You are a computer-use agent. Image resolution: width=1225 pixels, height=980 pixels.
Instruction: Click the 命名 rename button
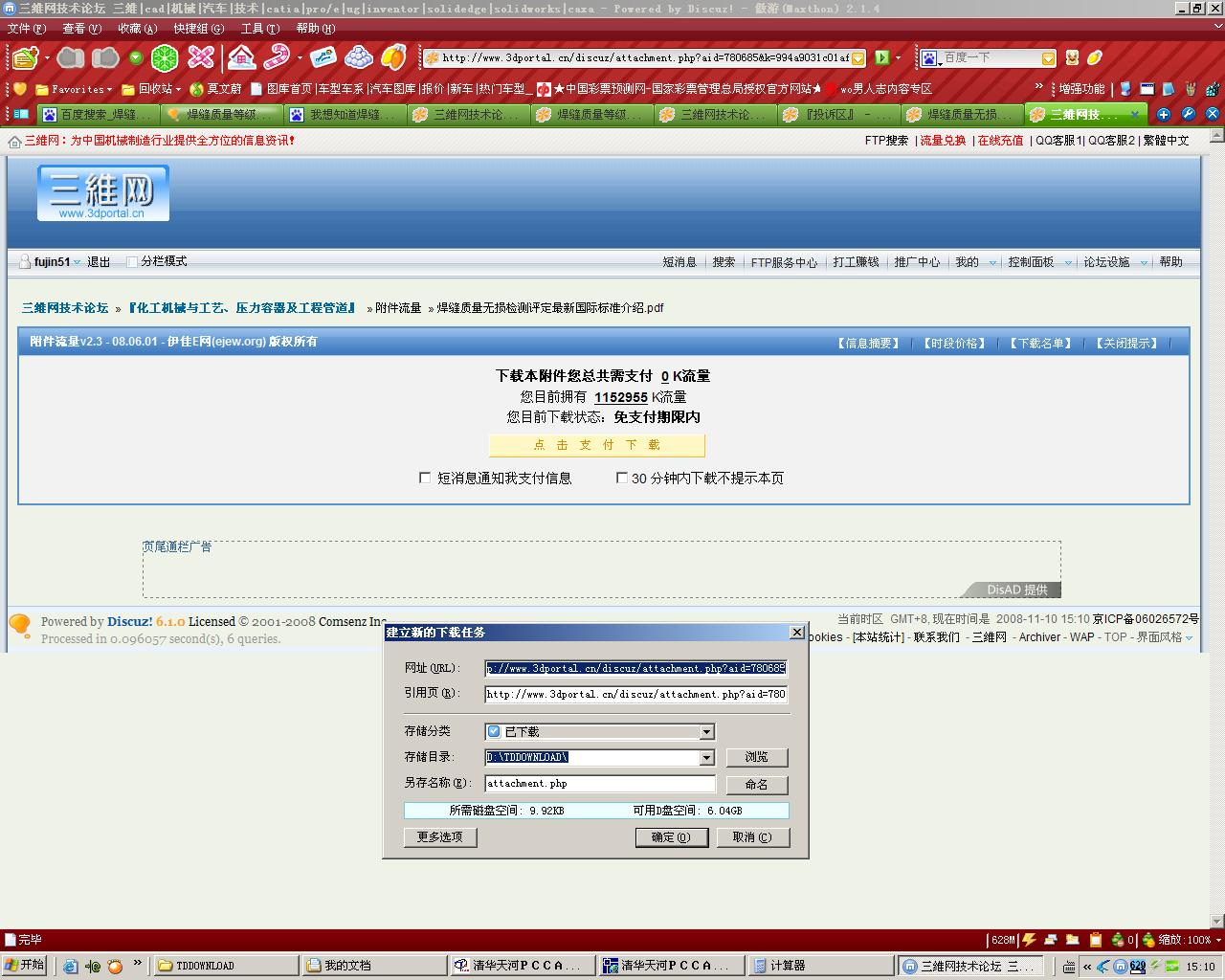(x=756, y=784)
